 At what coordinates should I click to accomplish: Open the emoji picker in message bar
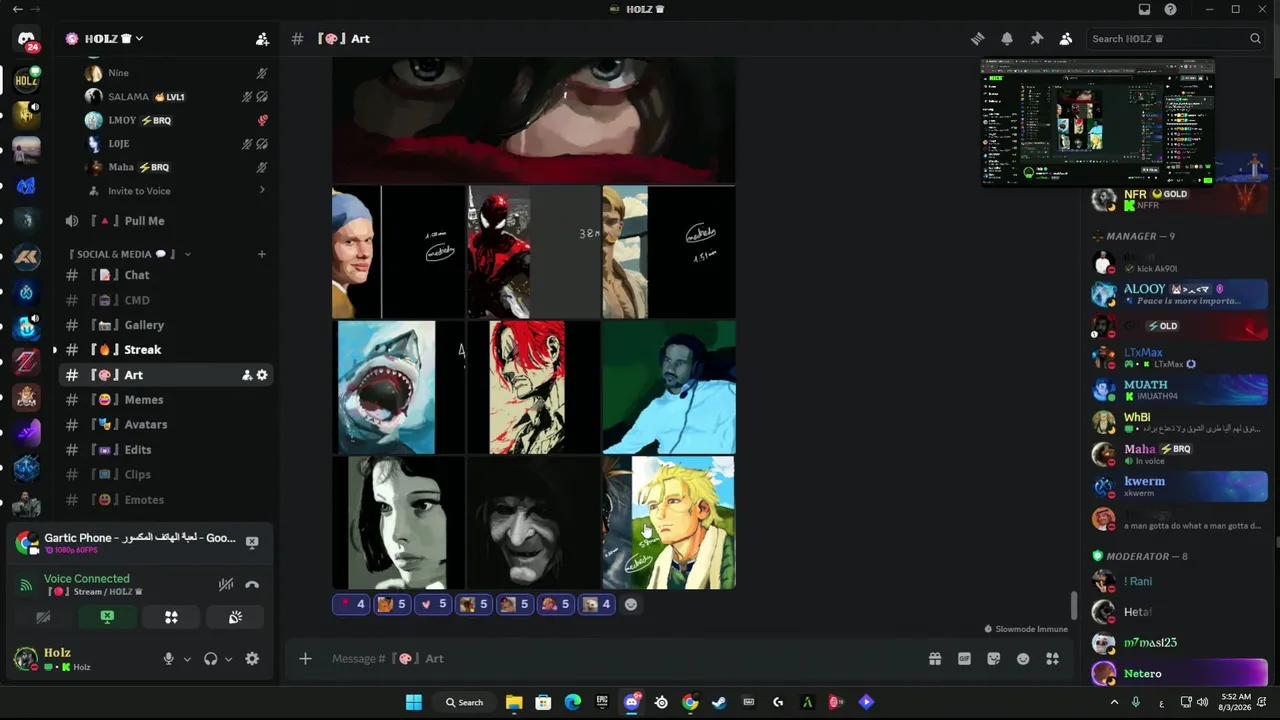(x=1023, y=659)
